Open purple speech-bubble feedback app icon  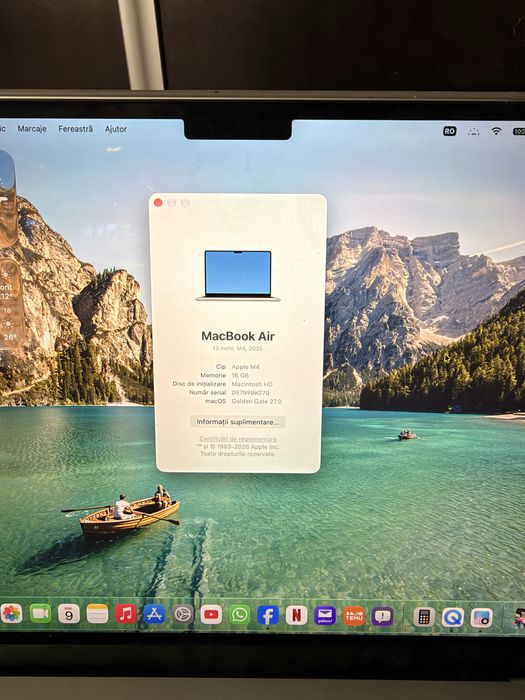click(x=383, y=617)
